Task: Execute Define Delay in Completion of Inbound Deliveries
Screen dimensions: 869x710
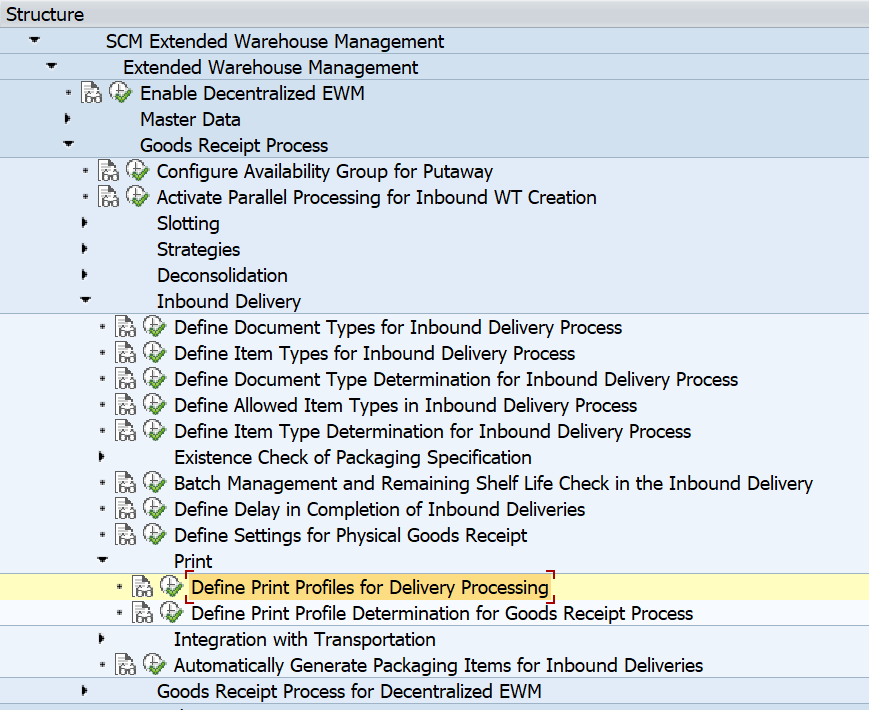Action: (155, 508)
